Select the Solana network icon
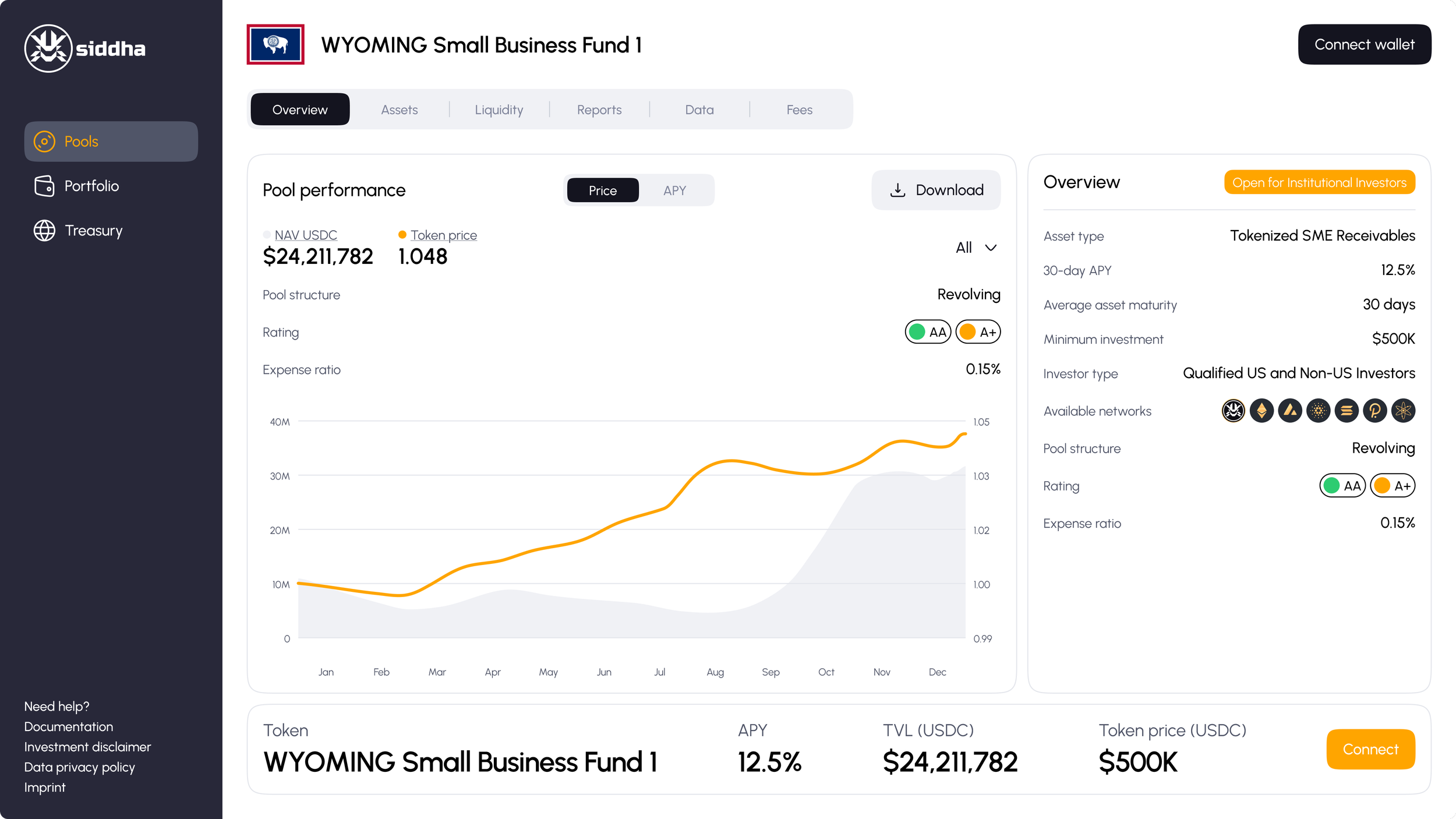Image resolution: width=1456 pixels, height=819 pixels. tap(1347, 411)
